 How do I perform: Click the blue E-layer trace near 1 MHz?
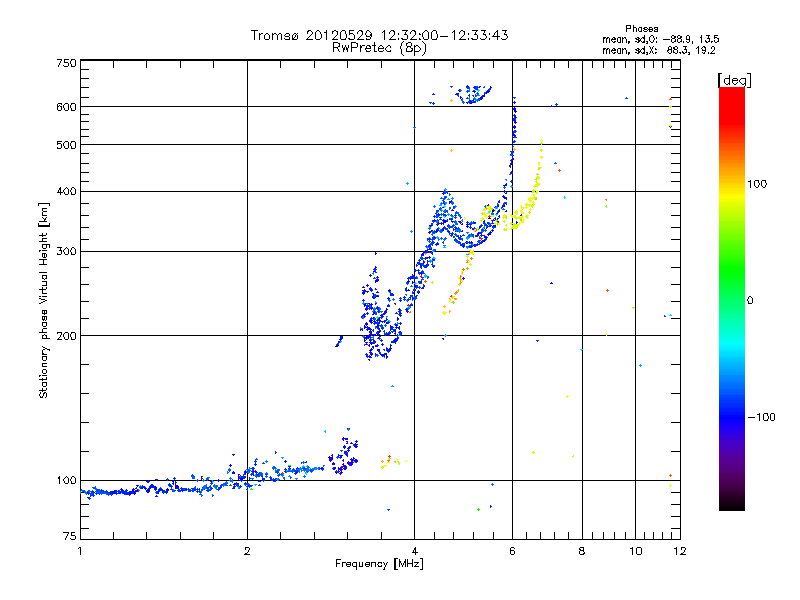coord(110,492)
